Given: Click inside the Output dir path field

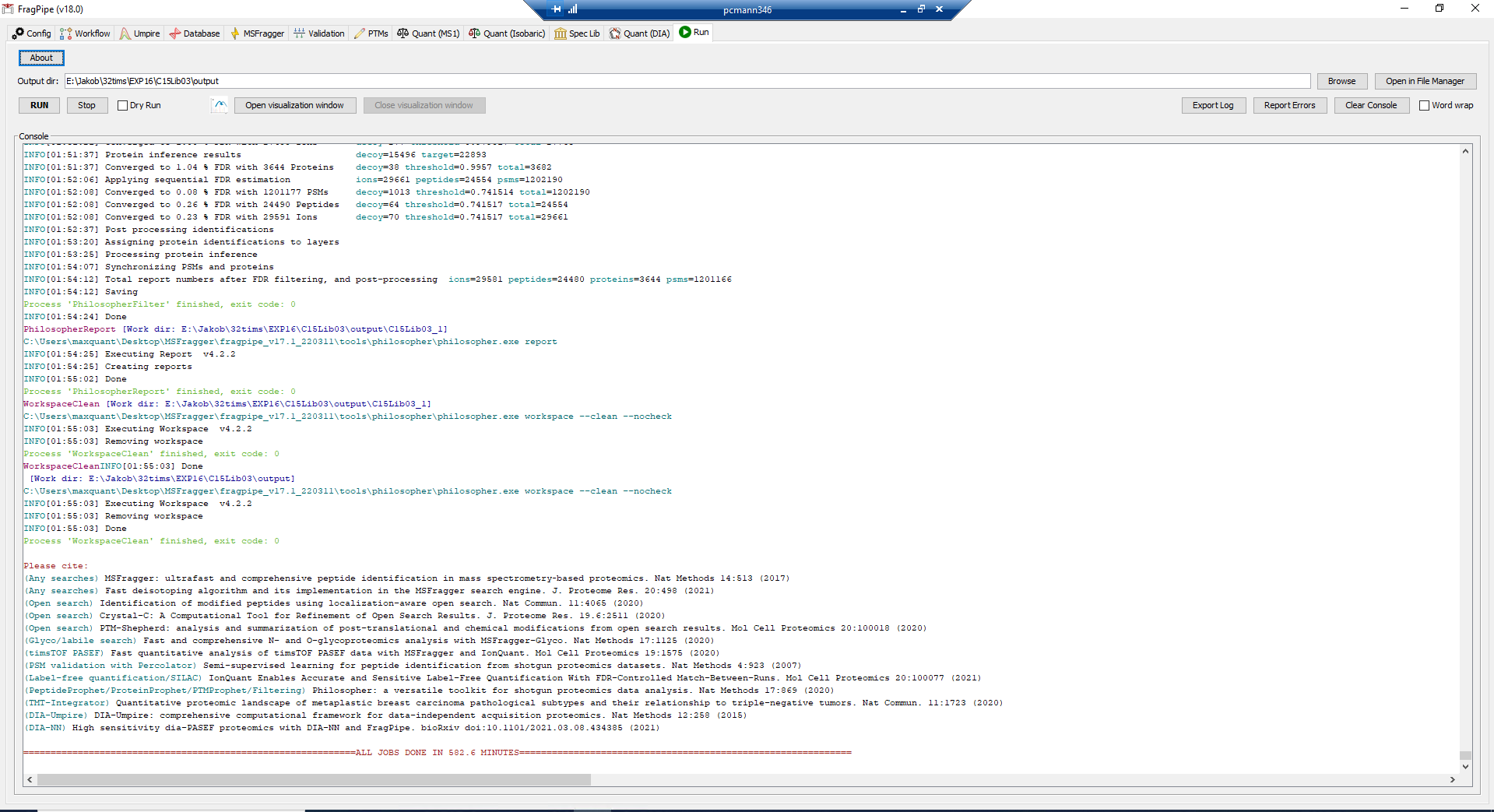Looking at the screenshot, I should [x=311, y=81].
